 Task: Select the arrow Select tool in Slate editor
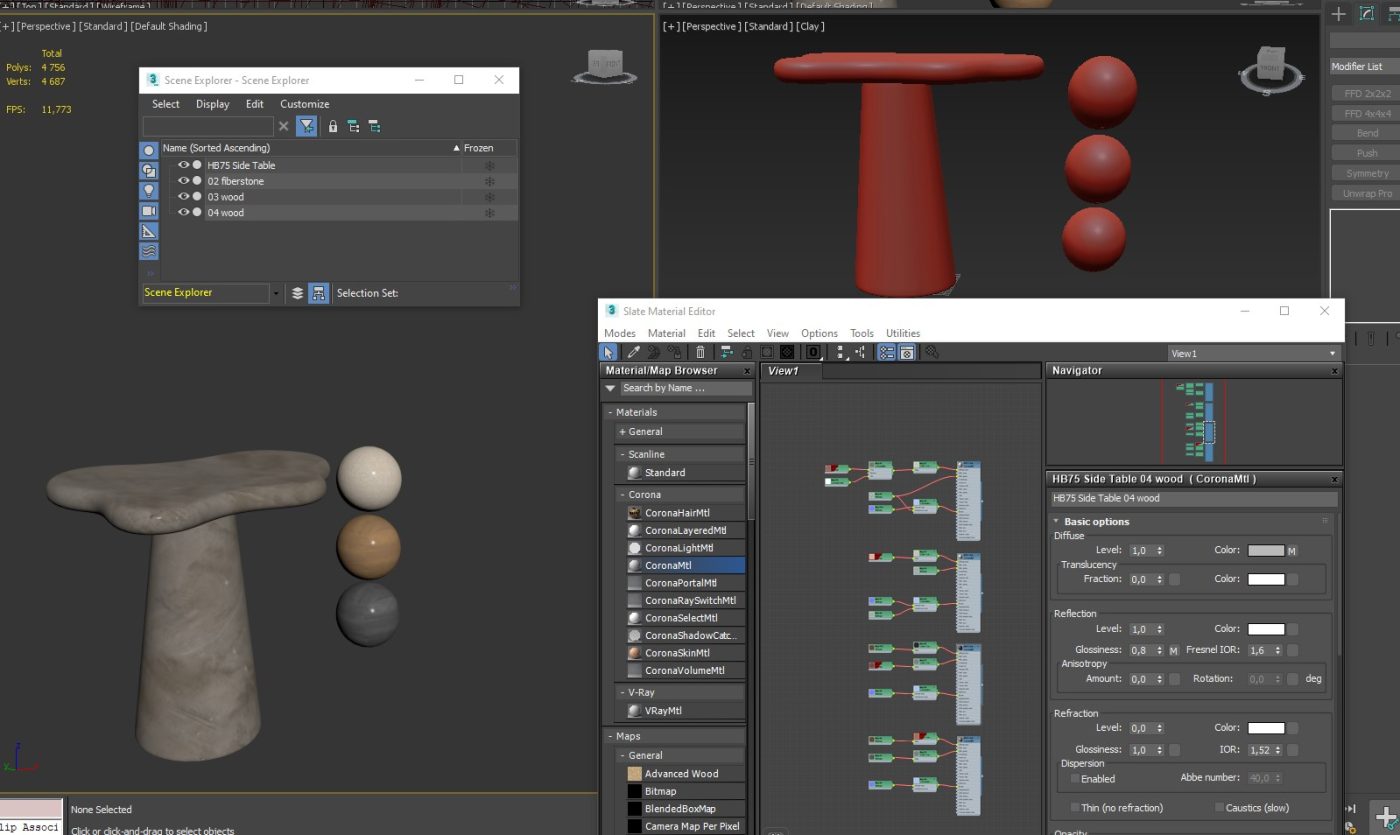(x=608, y=352)
